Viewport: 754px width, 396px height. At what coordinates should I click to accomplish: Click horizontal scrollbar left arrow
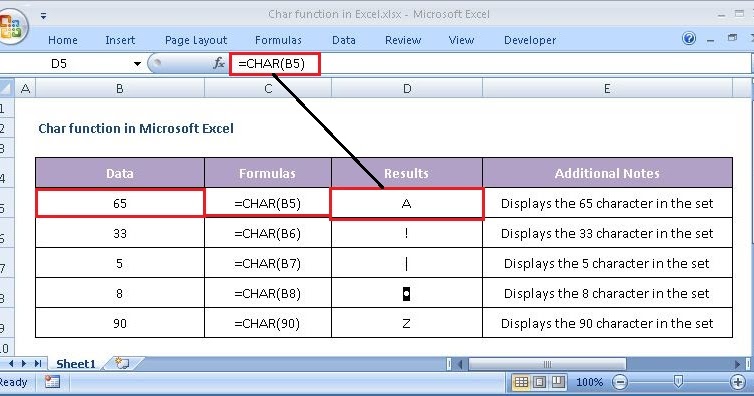pyautogui.click(x=460, y=364)
